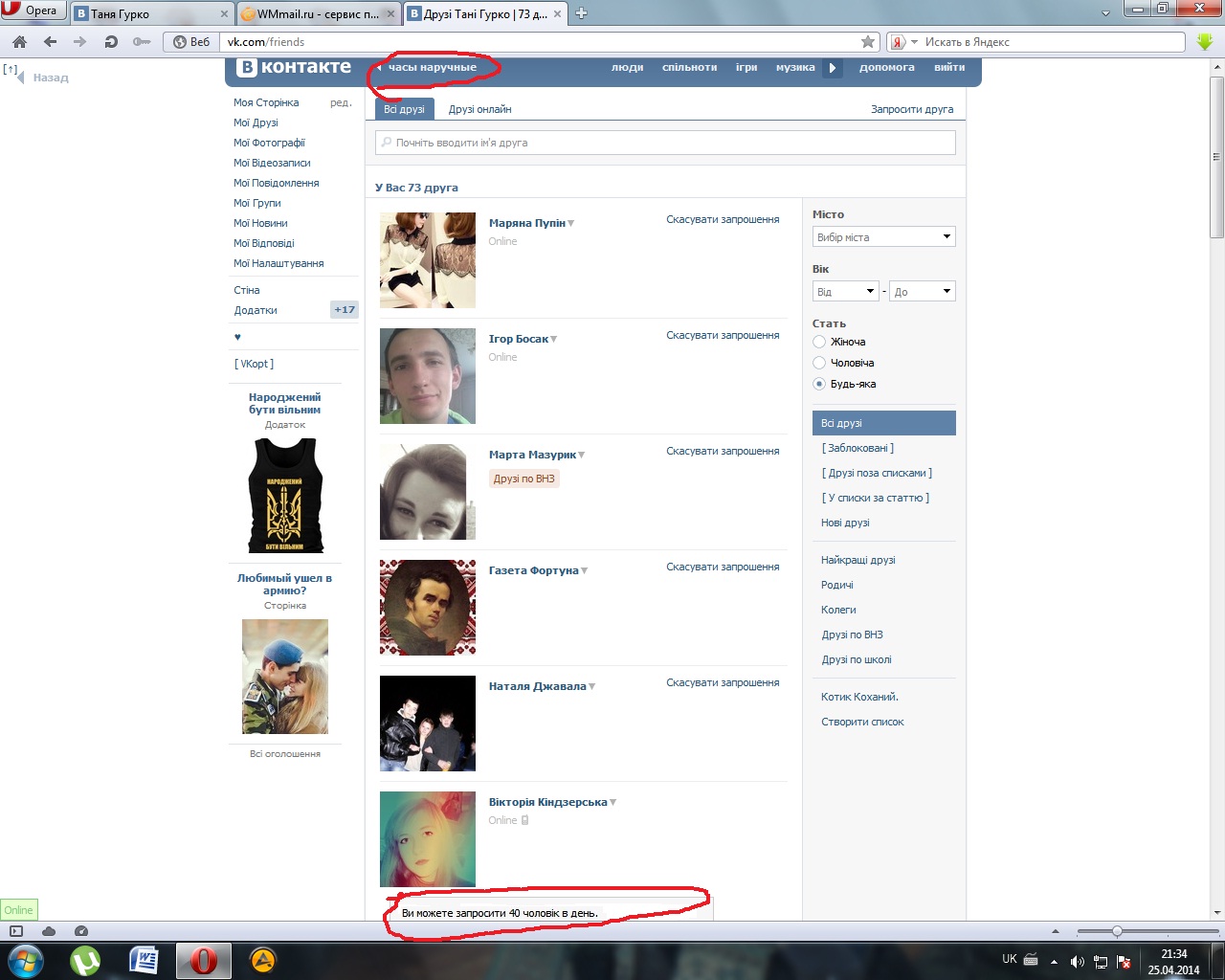
Task: Expand arrow next to Газета Фортуна
Action: 585,571
